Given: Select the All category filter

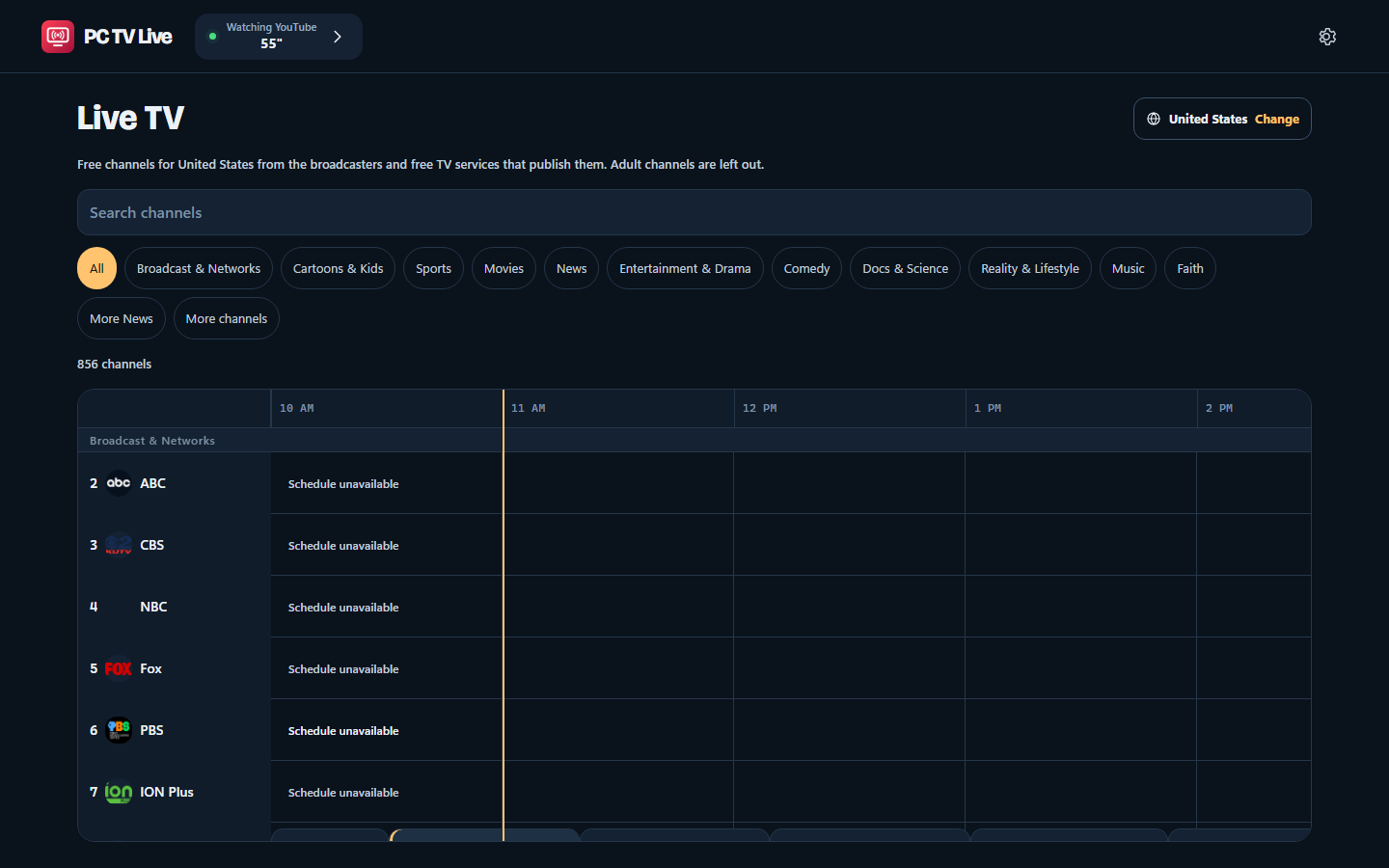Looking at the screenshot, I should point(96,268).
